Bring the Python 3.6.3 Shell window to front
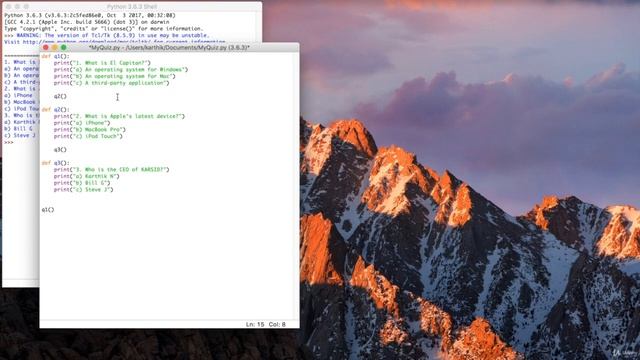 click(132, 7)
